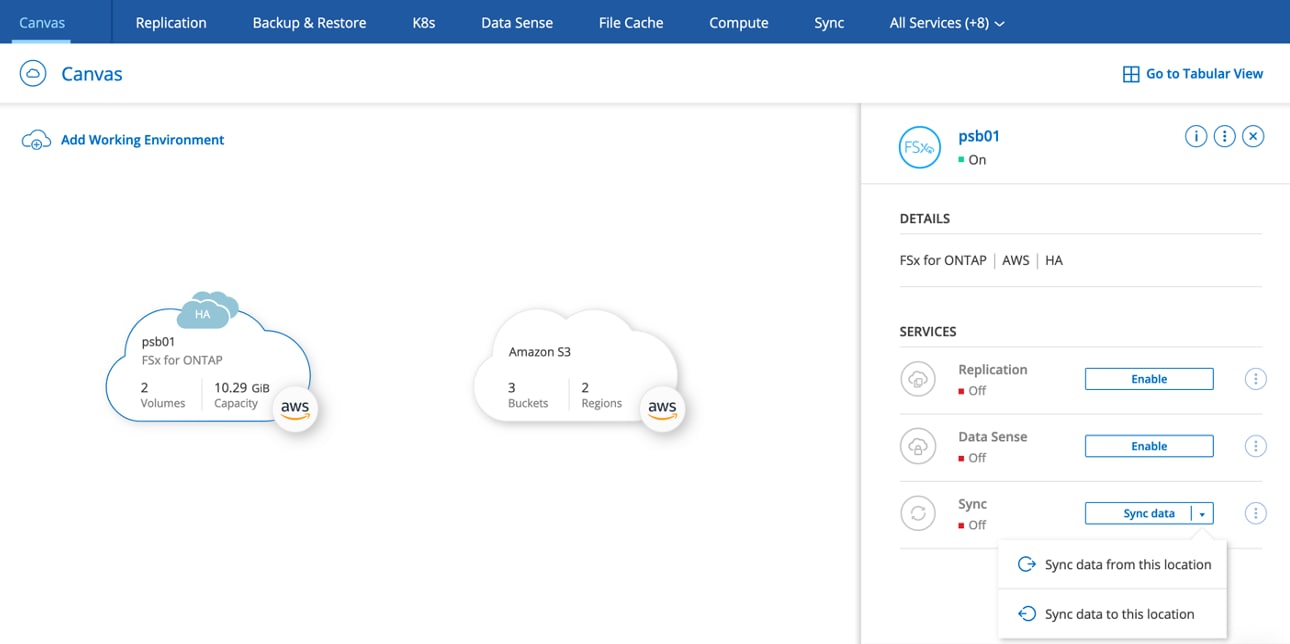This screenshot has height=644, width=1290.
Task: Select Sync data from this location
Action: (x=1127, y=565)
